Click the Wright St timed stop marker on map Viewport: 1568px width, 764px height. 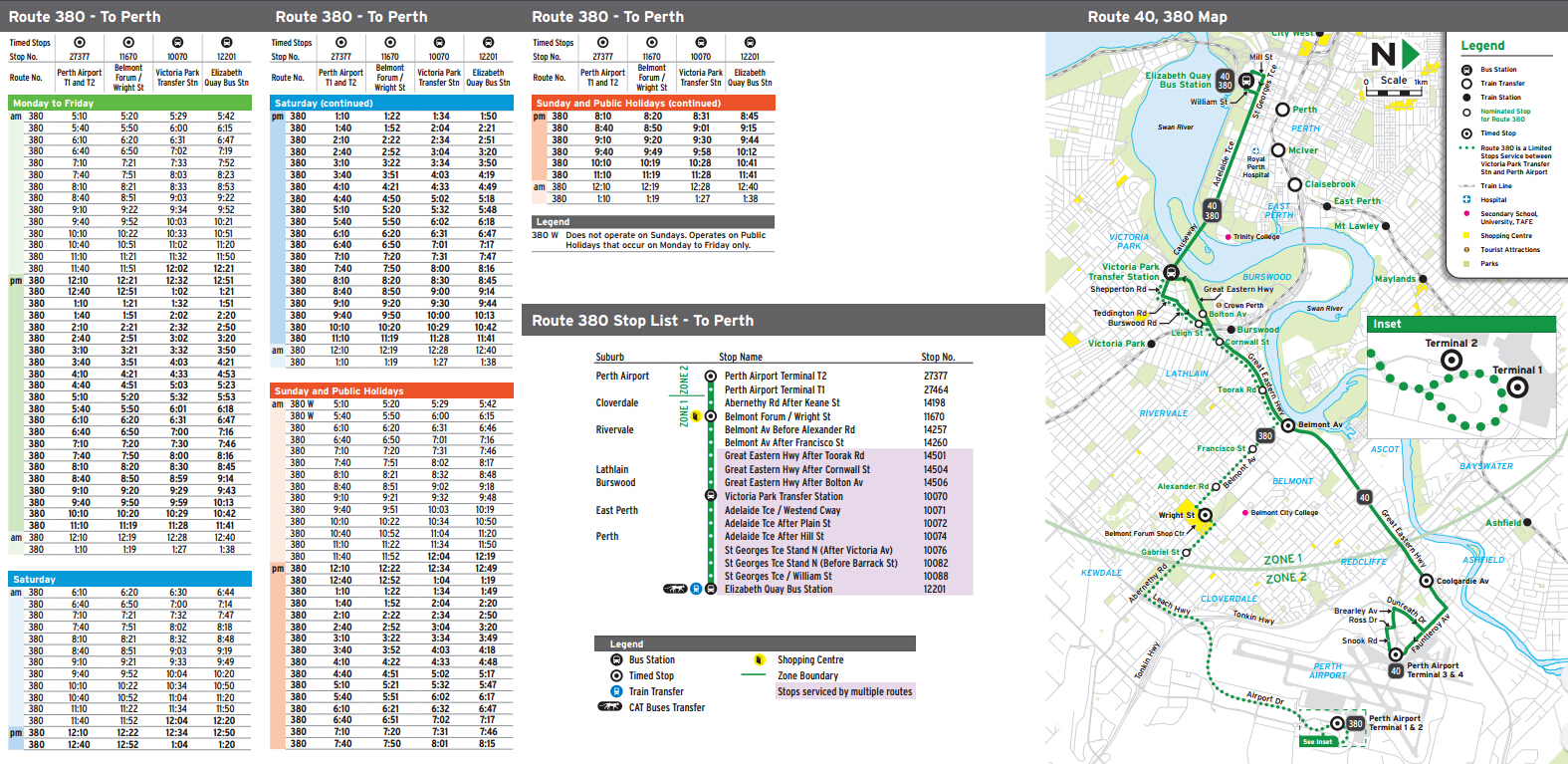coord(1205,515)
